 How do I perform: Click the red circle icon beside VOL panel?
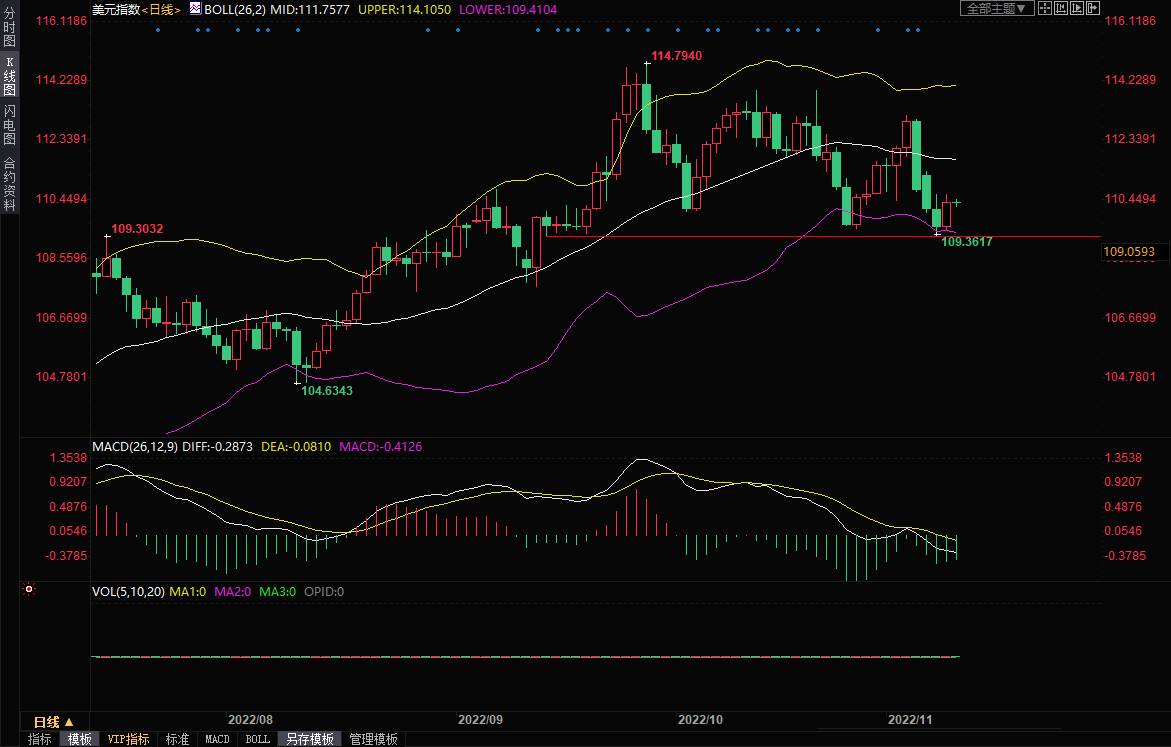[29, 590]
